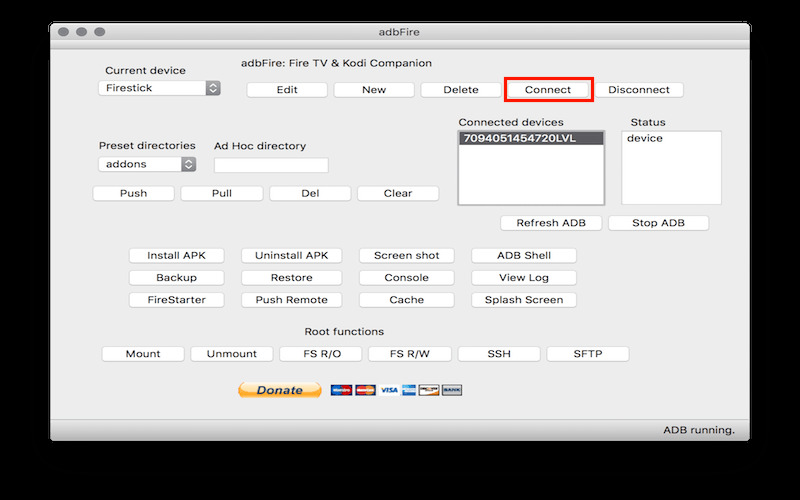Open the Current device Firestick dropdown
The image size is (800, 500).
[159, 88]
